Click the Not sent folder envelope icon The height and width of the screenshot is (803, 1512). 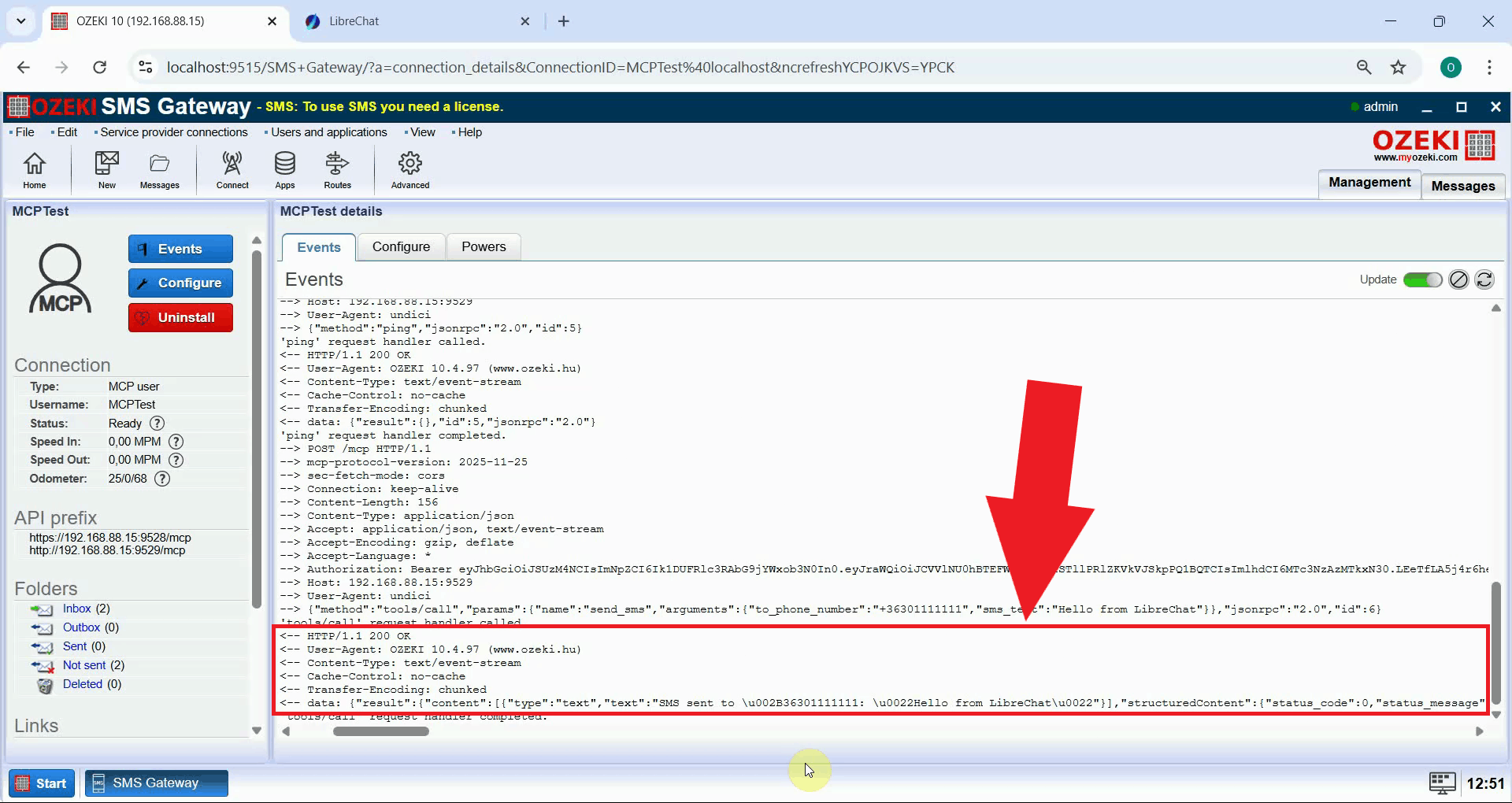[x=42, y=666]
